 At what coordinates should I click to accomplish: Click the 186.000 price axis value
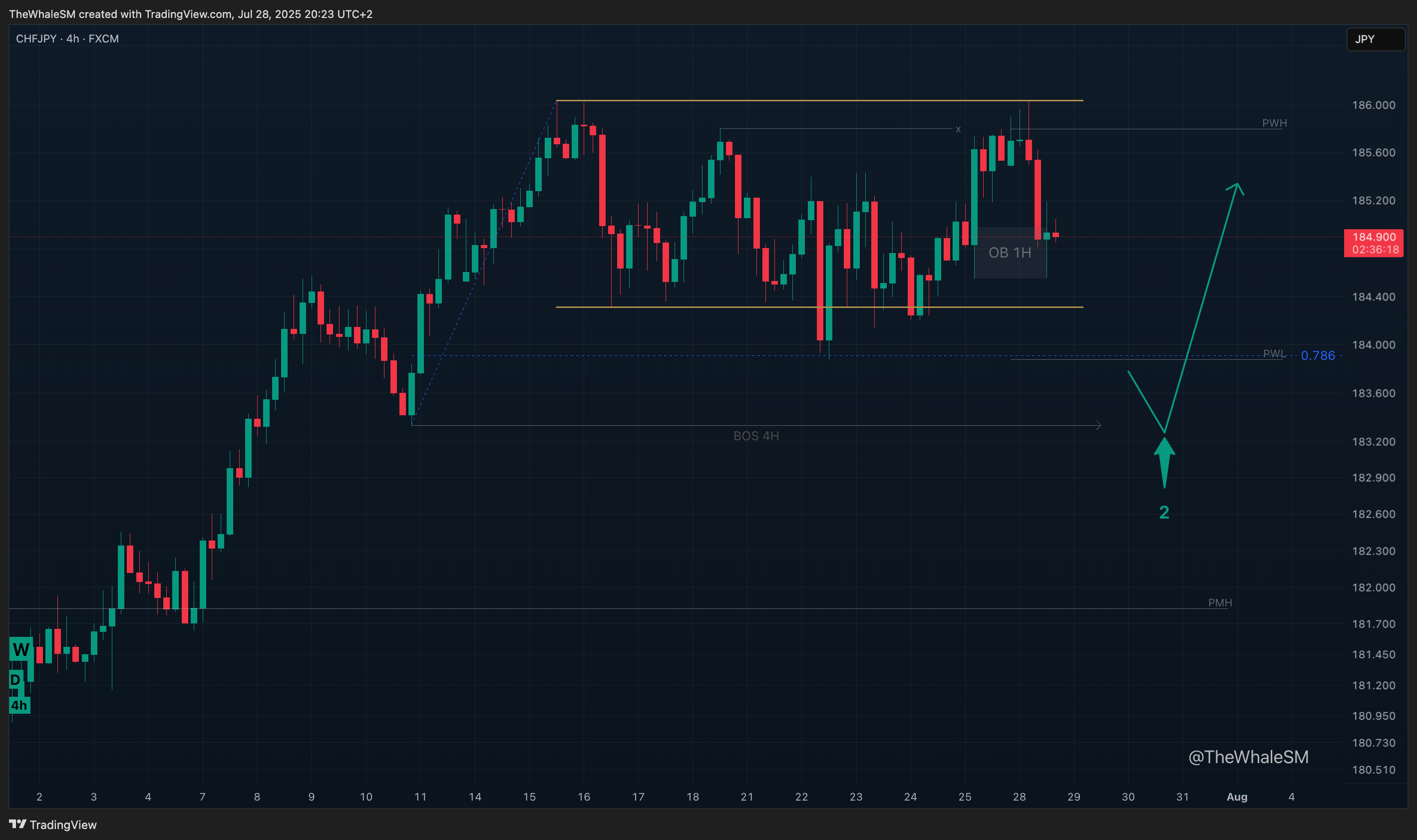(x=1374, y=105)
